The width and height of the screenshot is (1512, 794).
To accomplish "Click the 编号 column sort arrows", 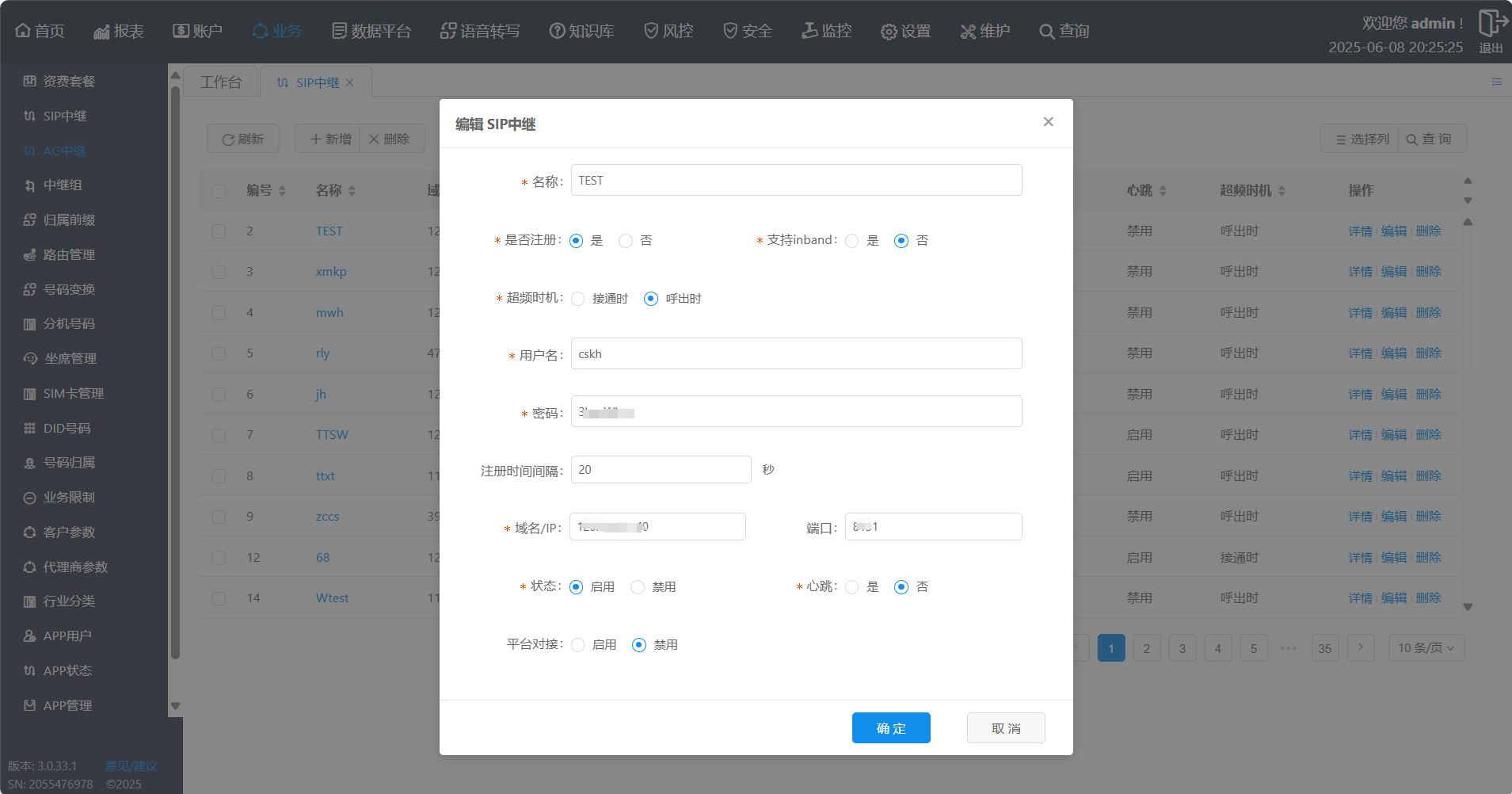I will [x=283, y=191].
